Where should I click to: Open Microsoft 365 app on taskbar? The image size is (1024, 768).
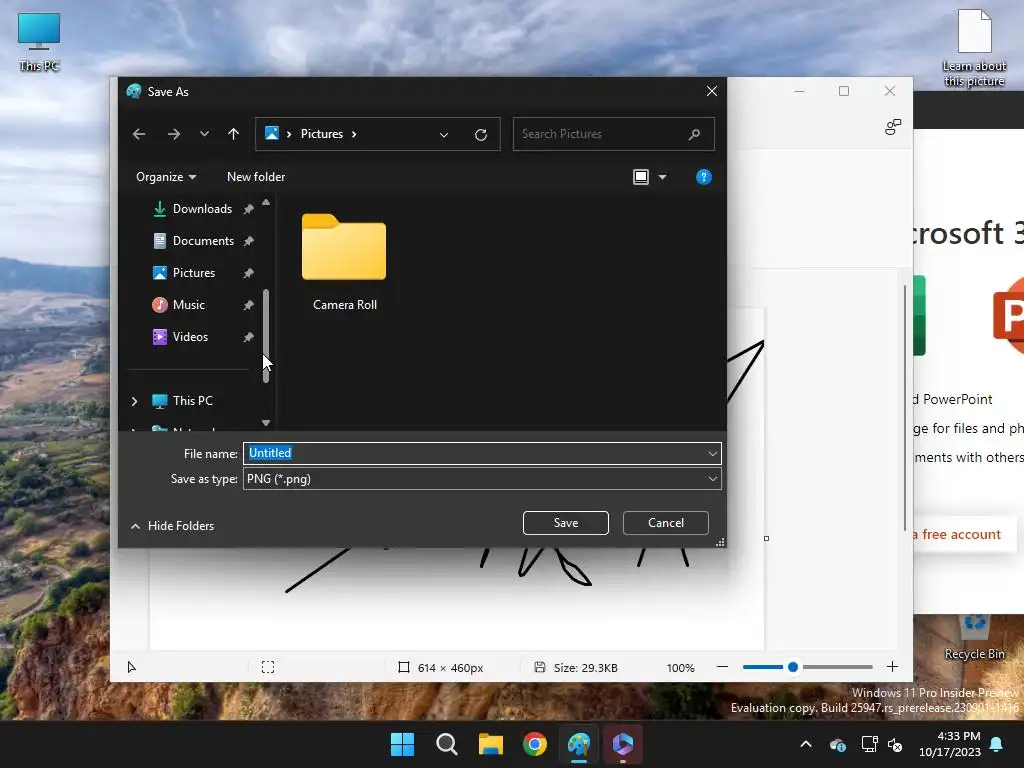[623, 744]
